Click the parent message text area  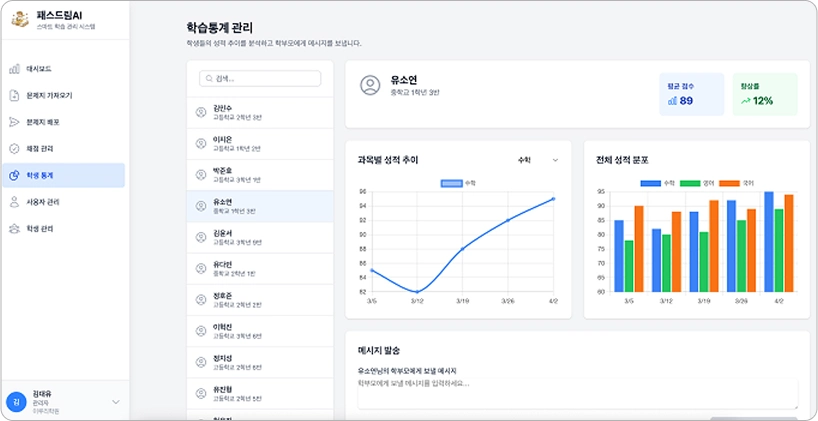pos(578,394)
